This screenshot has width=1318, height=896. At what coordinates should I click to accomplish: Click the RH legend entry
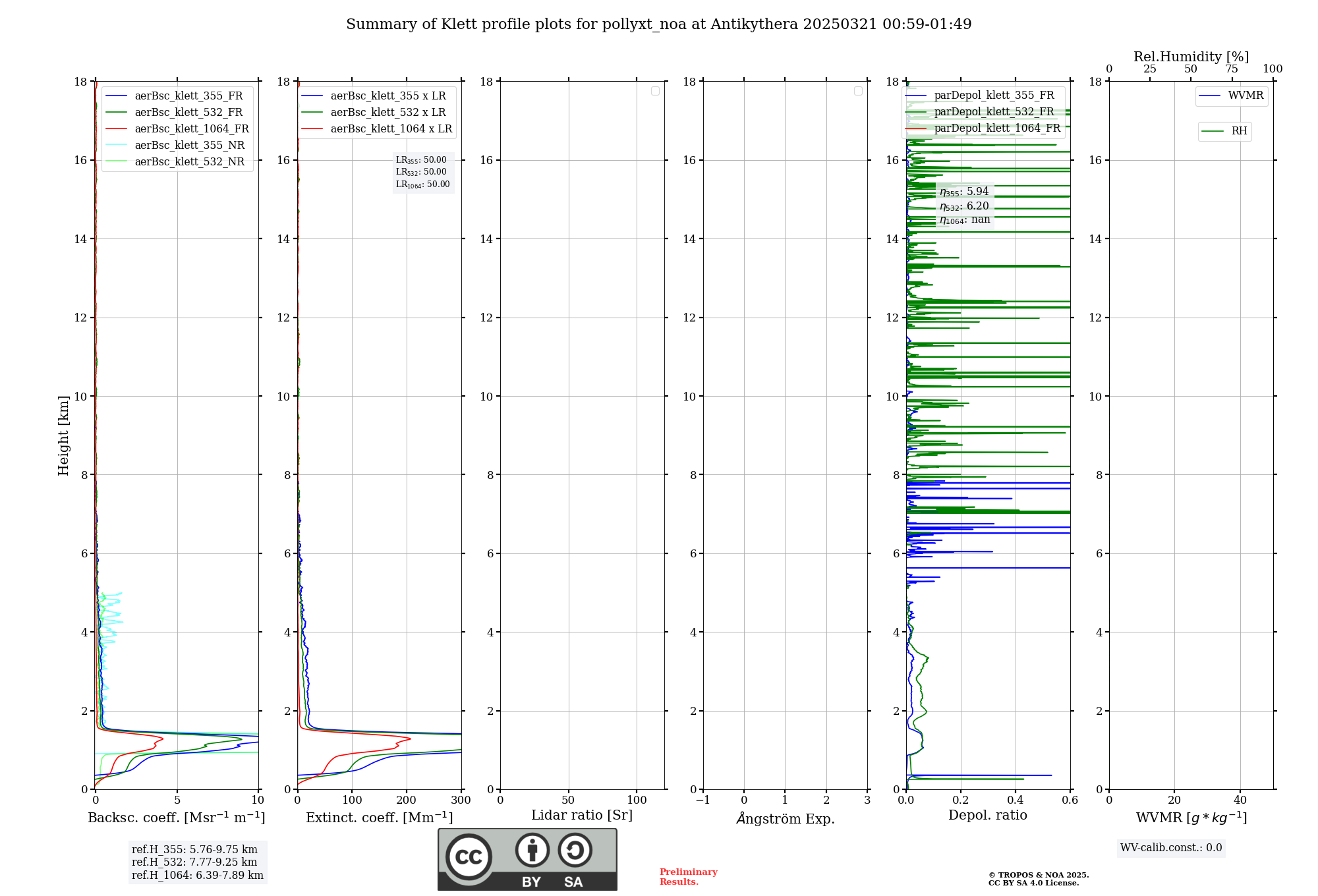(x=1224, y=131)
